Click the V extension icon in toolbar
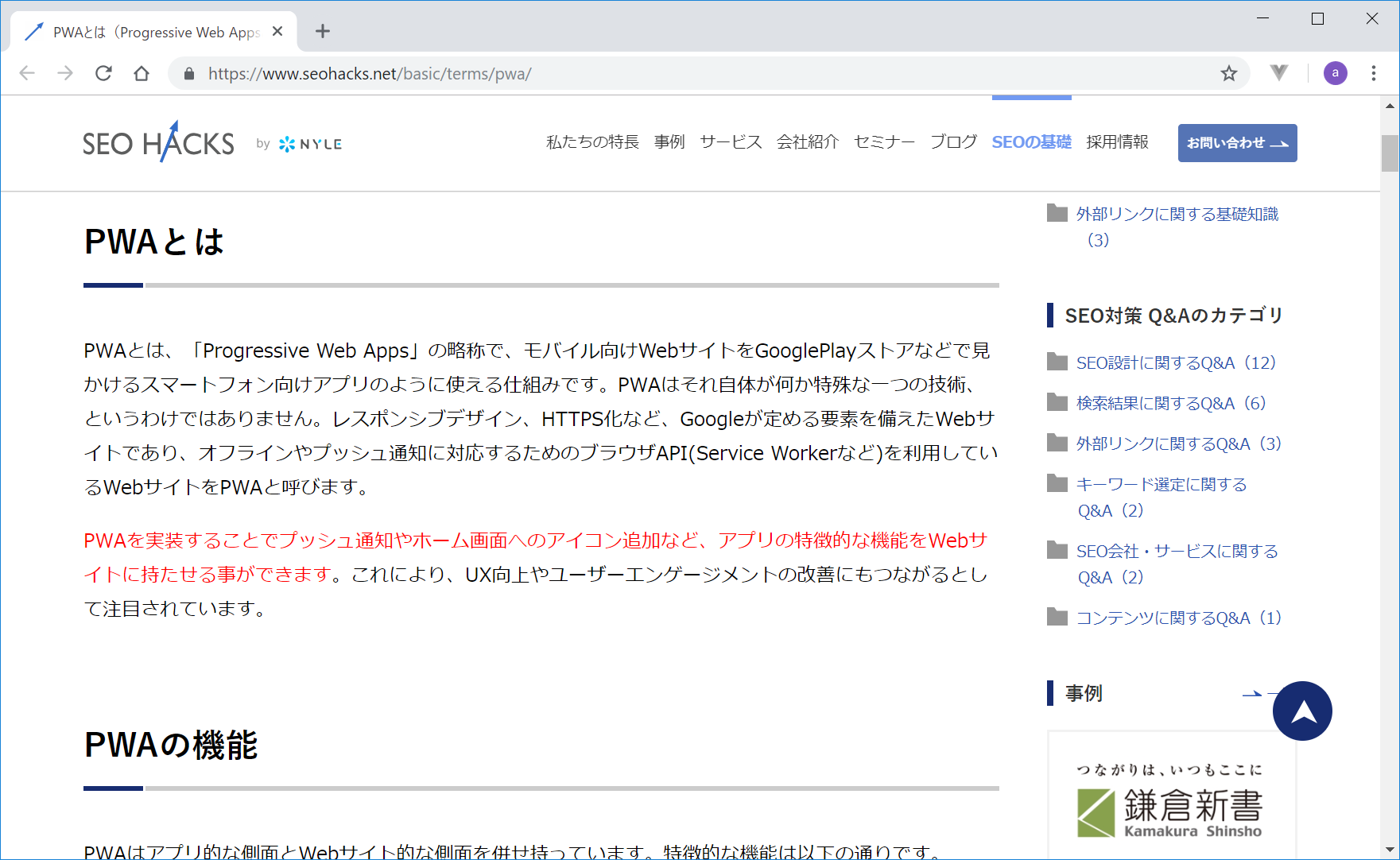Viewport: 1400px width, 860px height. tap(1278, 74)
